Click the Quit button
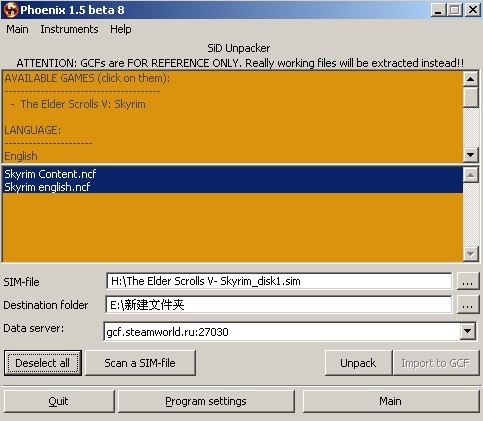This screenshot has width=483, height=421. coord(58,401)
